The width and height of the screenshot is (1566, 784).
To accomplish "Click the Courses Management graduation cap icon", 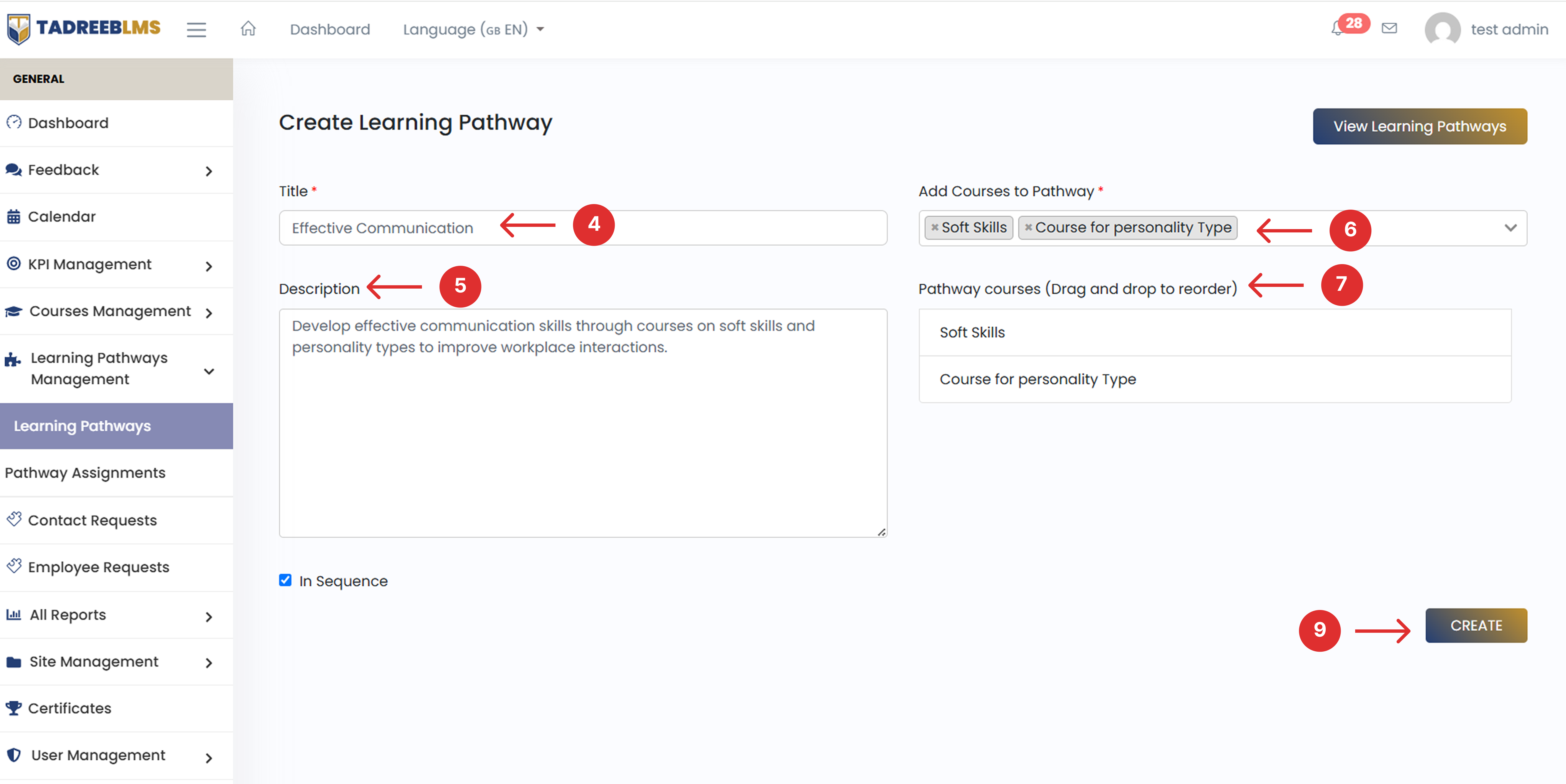I will click(x=14, y=311).
